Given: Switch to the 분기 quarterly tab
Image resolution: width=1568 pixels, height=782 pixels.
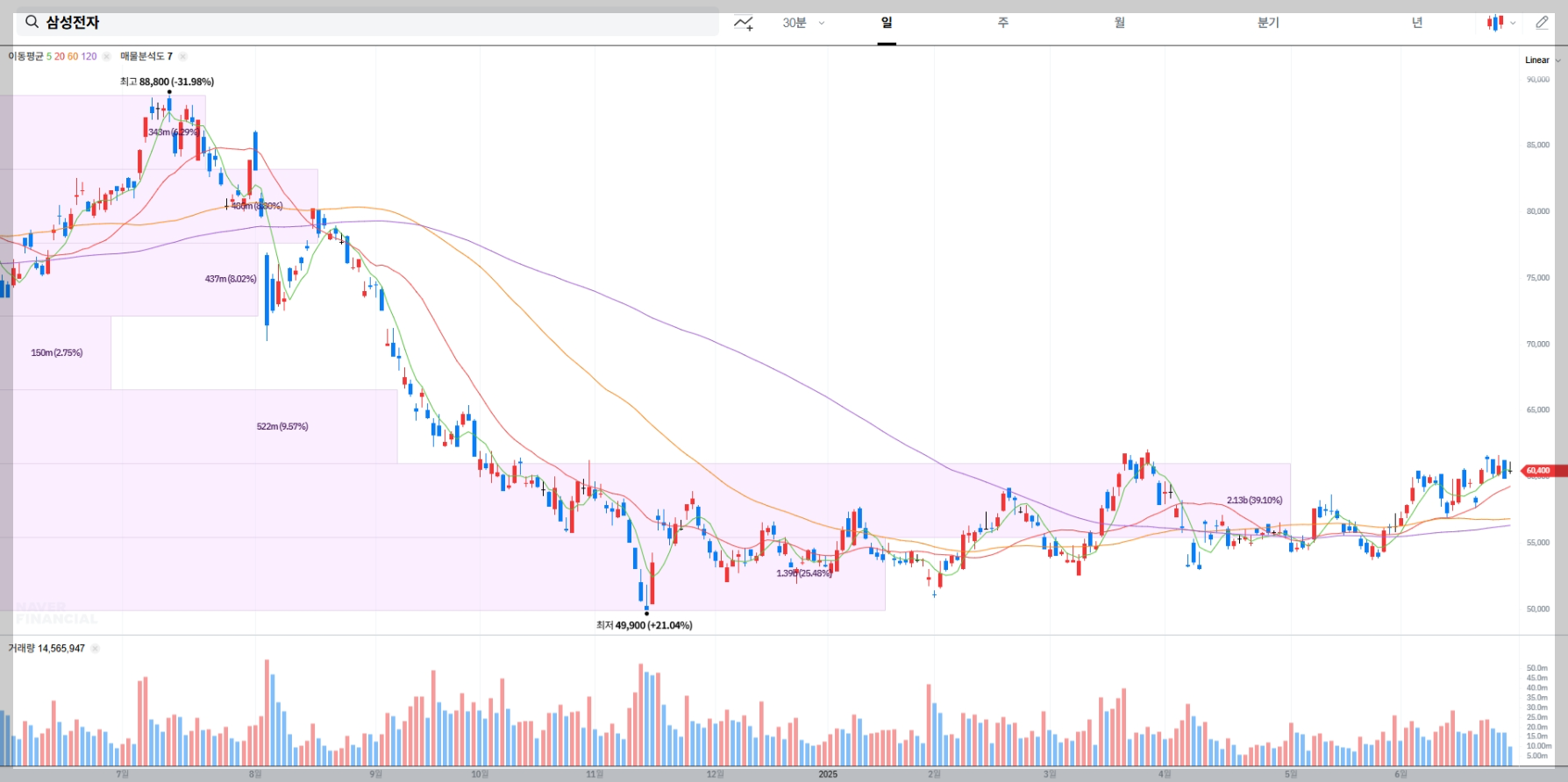Looking at the screenshot, I should click(x=1268, y=23).
